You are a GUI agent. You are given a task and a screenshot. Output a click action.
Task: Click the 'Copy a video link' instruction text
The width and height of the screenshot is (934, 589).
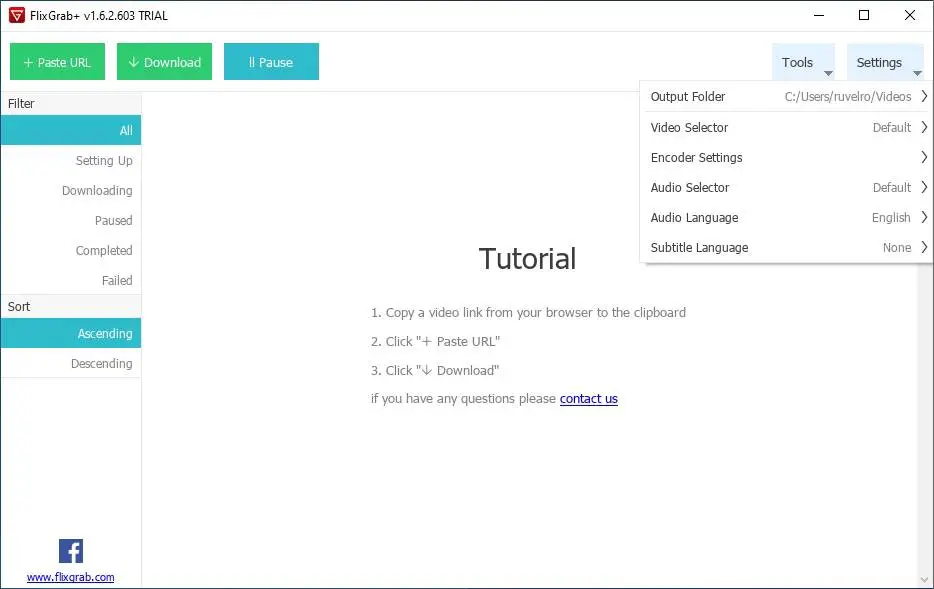(528, 313)
